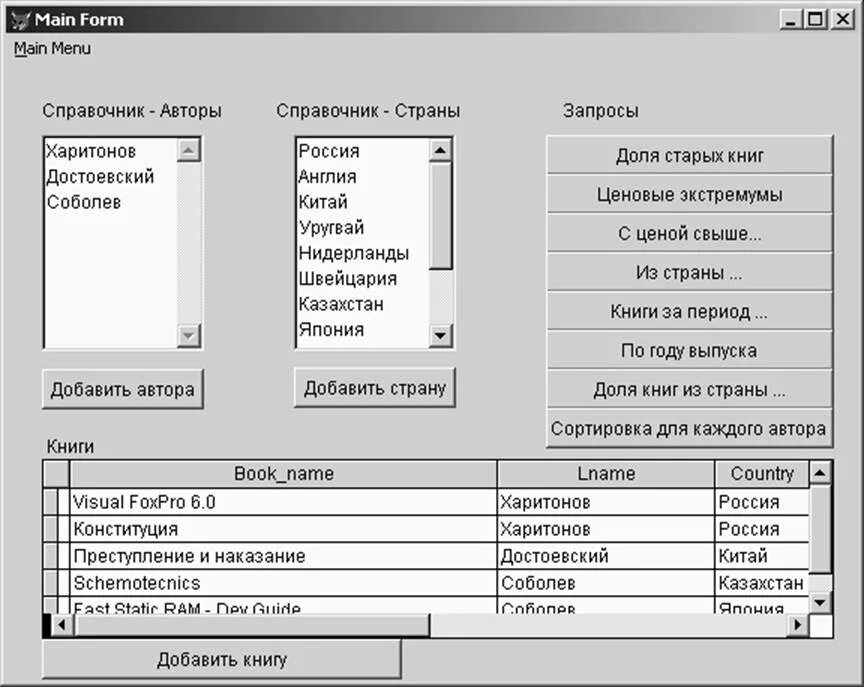Open the С ценой свыше... query

pyautogui.click(x=689, y=234)
